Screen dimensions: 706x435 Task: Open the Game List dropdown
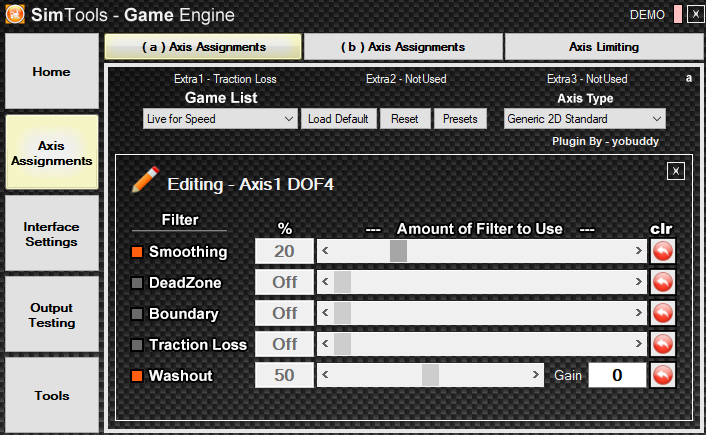point(220,119)
